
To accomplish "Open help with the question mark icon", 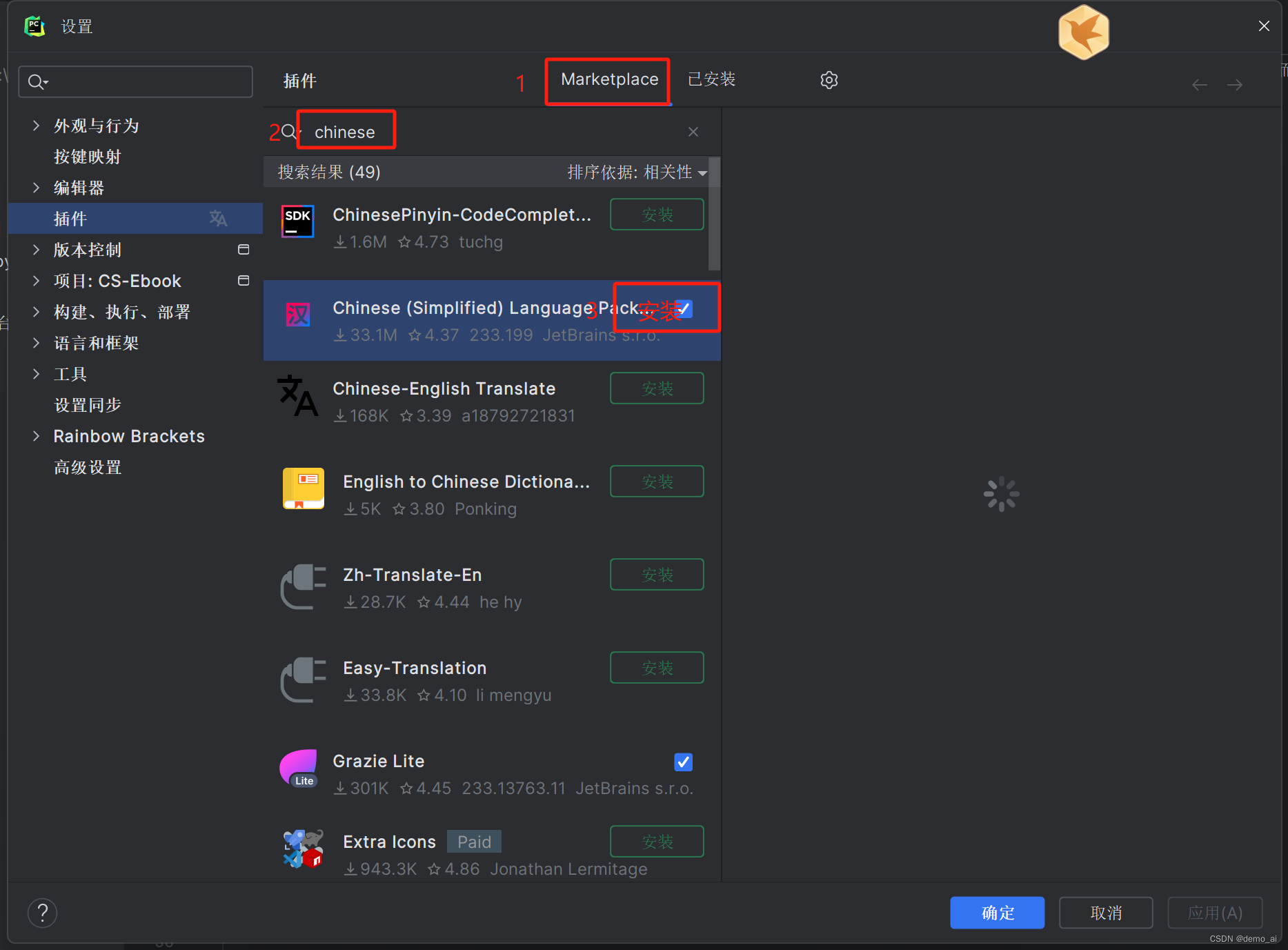I will [x=43, y=913].
